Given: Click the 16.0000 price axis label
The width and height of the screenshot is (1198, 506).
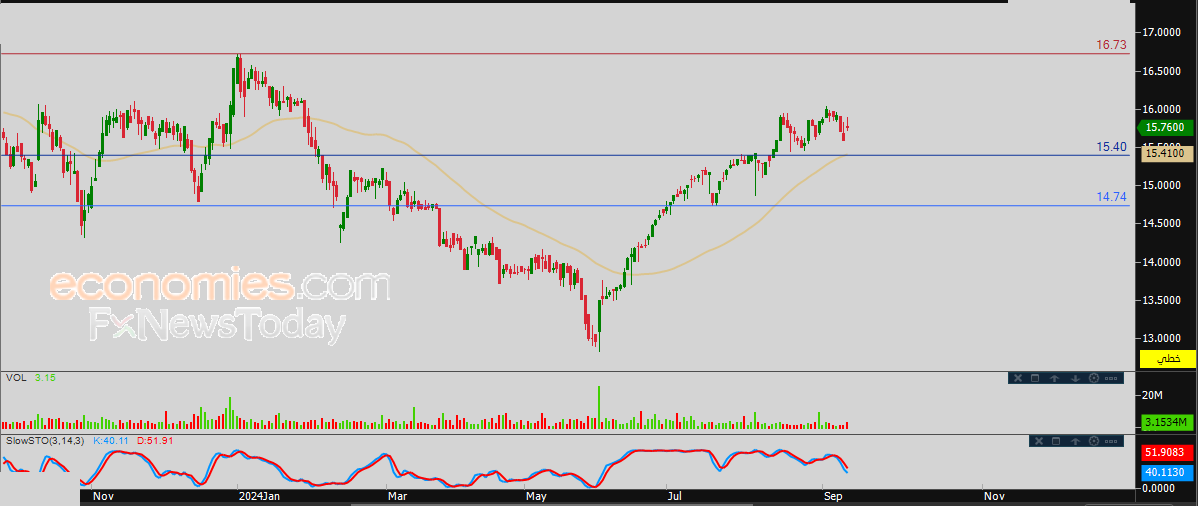Looking at the screenshot, I should [1163, 109].
